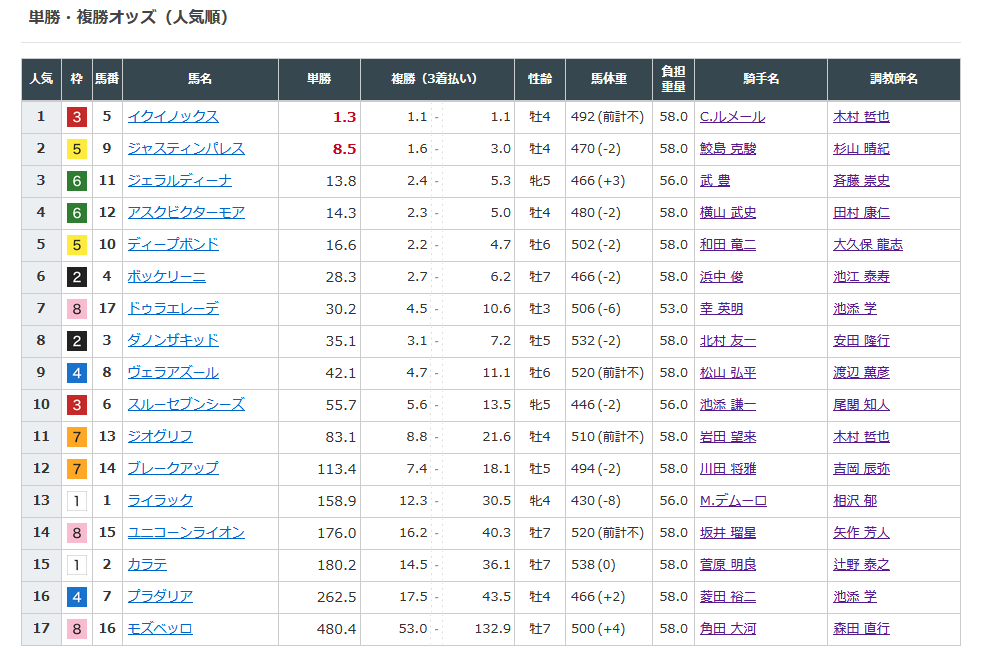
Task: Open trainer link 渡辺 薫彦
Action: pos(861,373)
